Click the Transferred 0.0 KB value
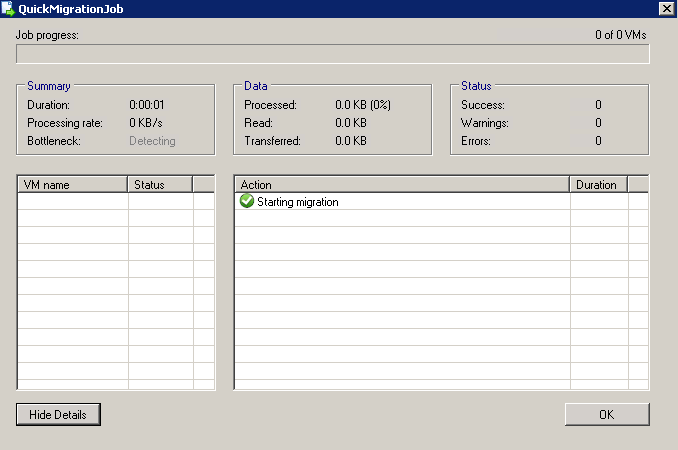Viewport: 678px width, 450px height. (x=350, y=141)
